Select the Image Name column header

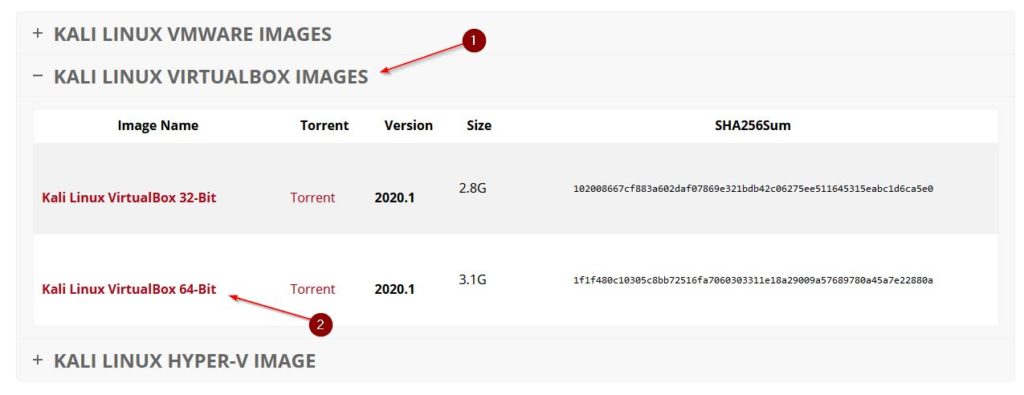click(158, 125)
